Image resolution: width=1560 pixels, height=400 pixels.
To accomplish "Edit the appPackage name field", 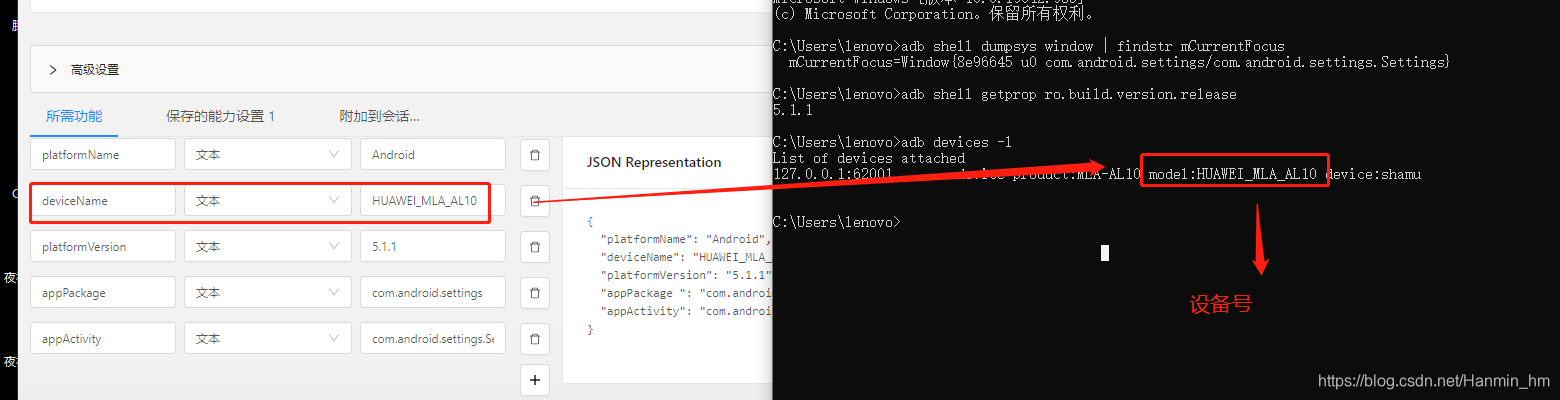I will (103, 293).
